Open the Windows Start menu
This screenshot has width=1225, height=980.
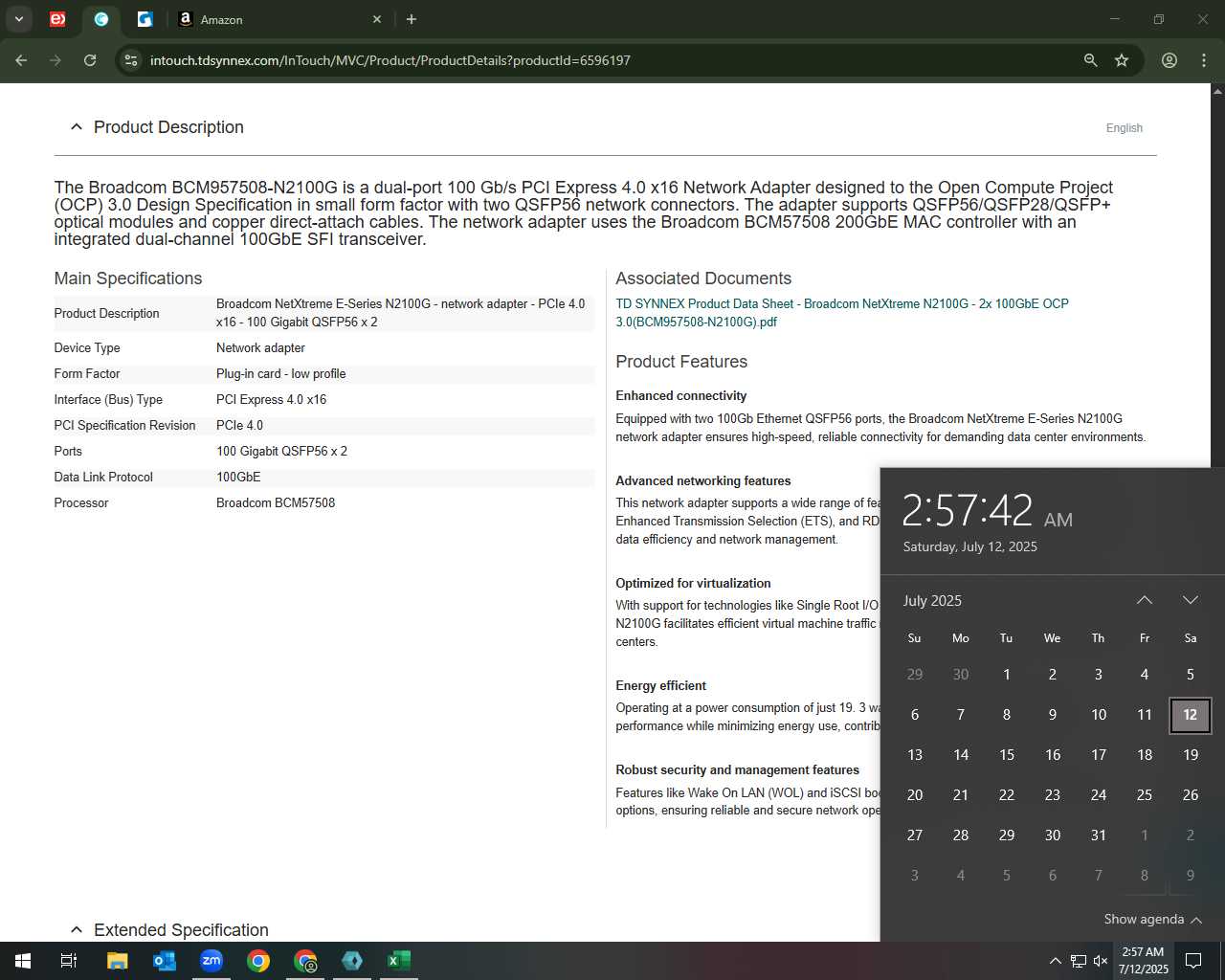pyautogui.click(x=23, y=961)
